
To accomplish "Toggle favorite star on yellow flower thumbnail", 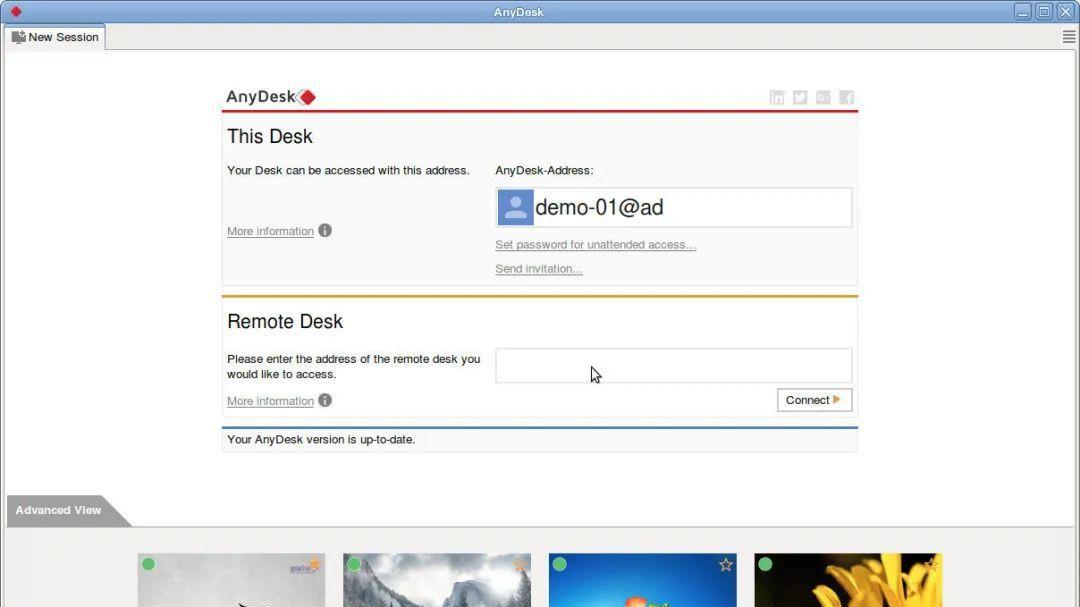I will (x=931, y=565).
